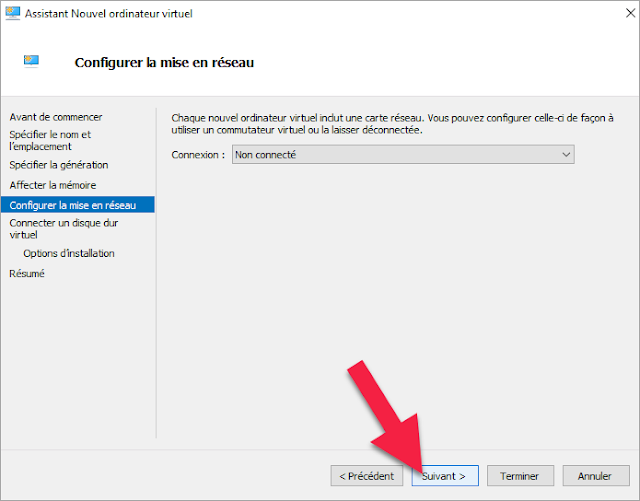Image resolution: width=640 pixels, height=501 pixels.
Task: Click the virtual machine icon beside the heading
Action: [x=31, y=60]
